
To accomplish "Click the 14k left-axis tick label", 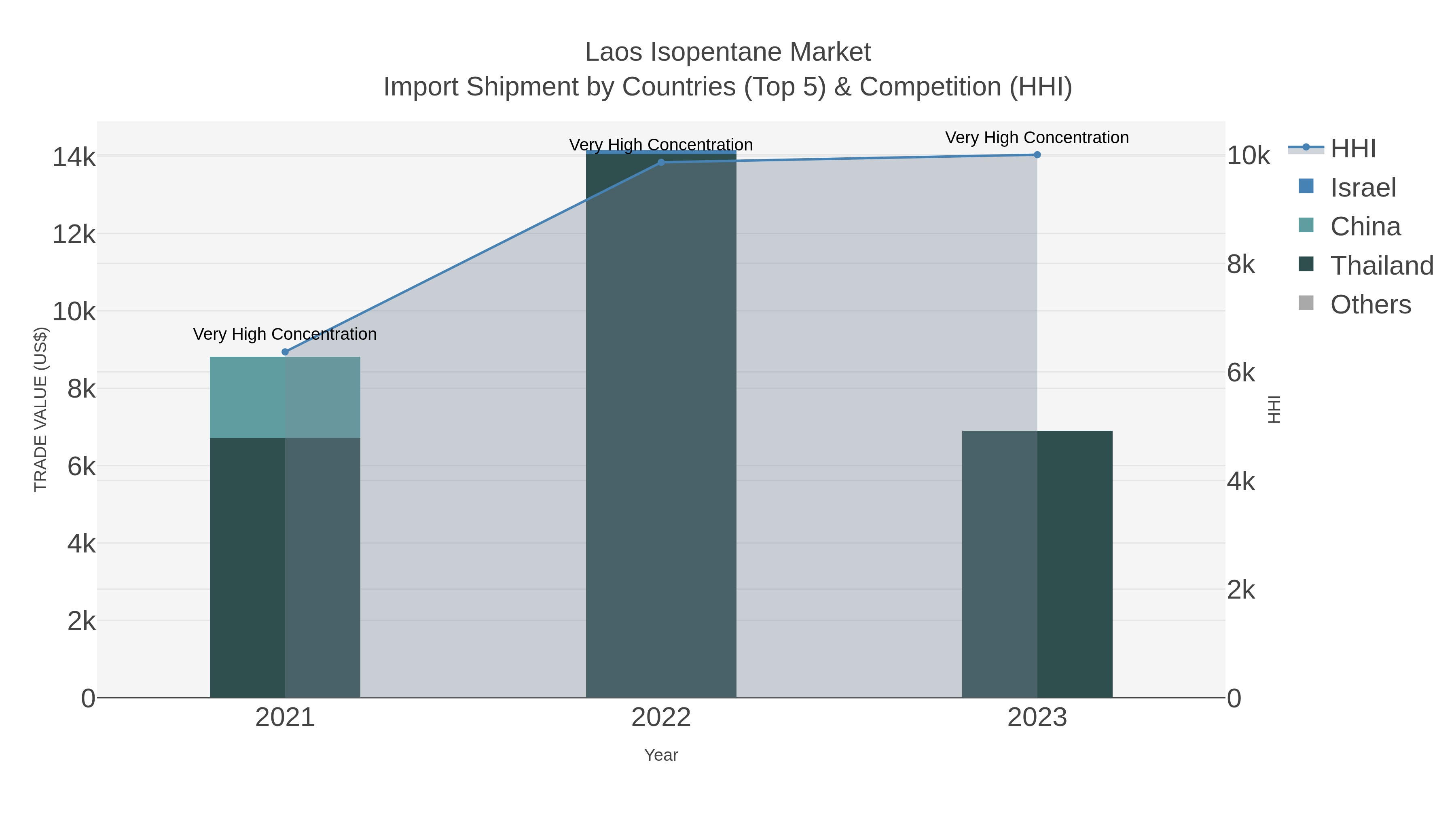I will 74,157.
